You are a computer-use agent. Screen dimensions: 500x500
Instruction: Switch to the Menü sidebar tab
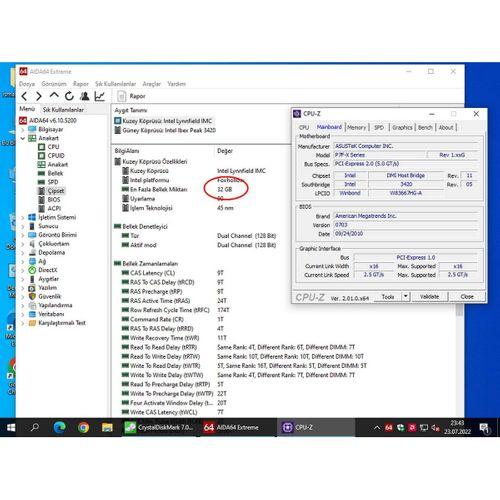27,109
